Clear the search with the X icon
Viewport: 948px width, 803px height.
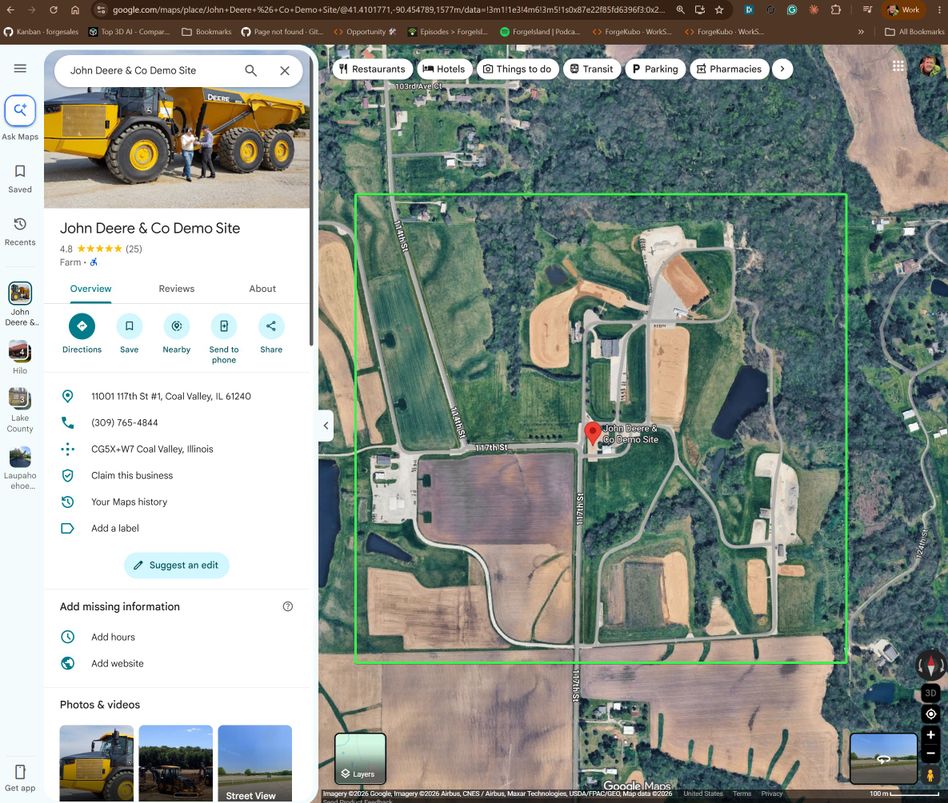285,71
